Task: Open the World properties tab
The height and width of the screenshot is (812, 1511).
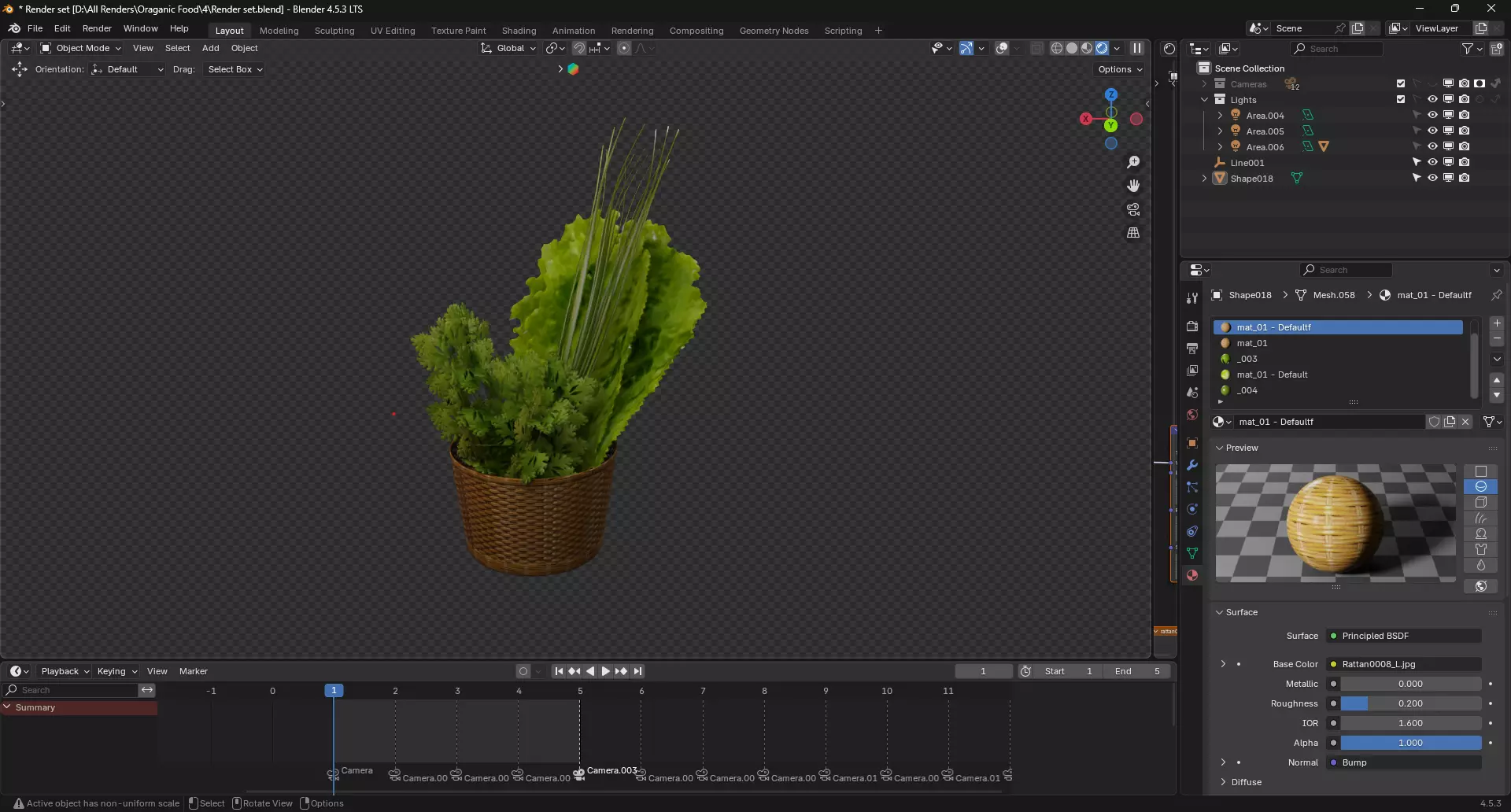Action: click(x=1192, y=415)
